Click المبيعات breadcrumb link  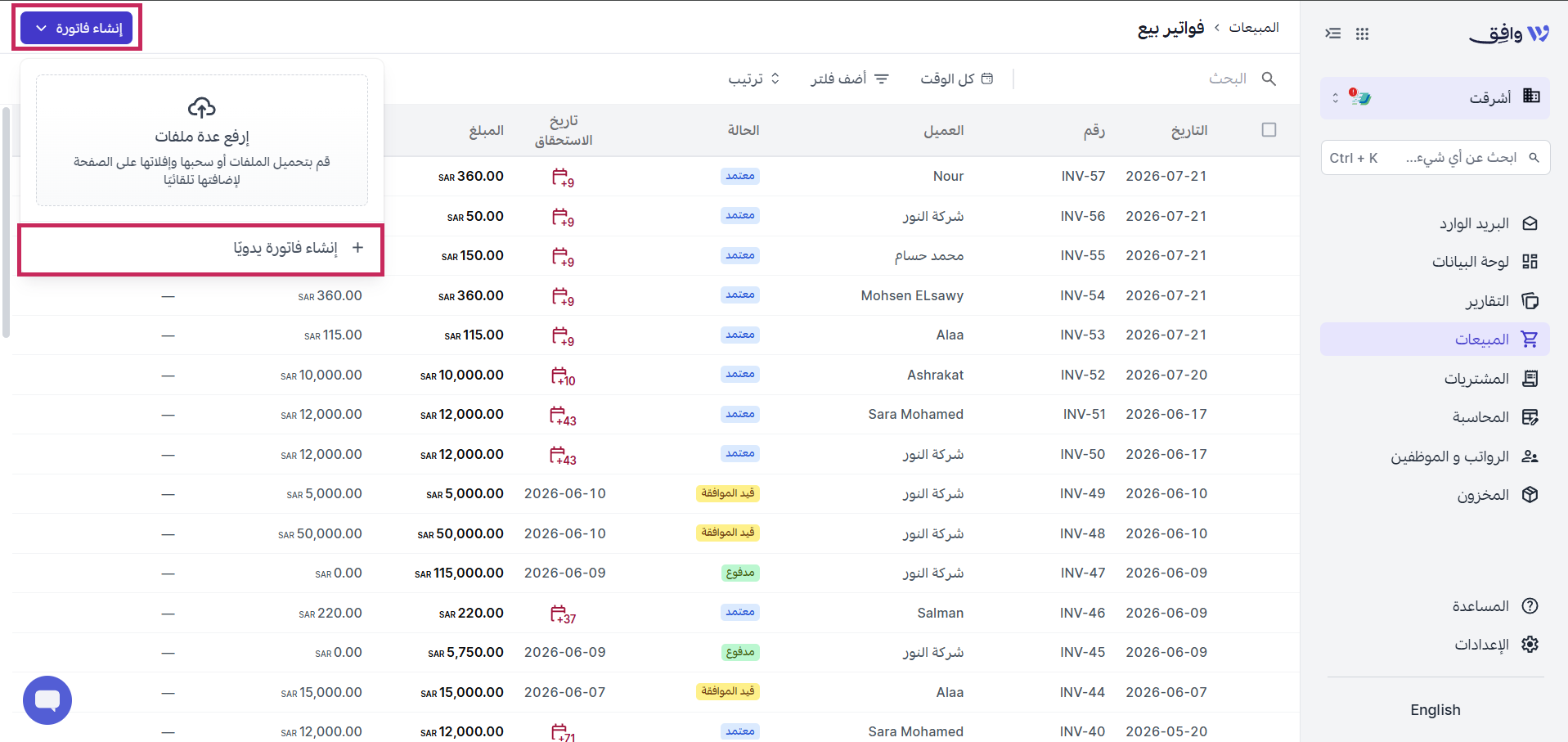coord(1254,28)
